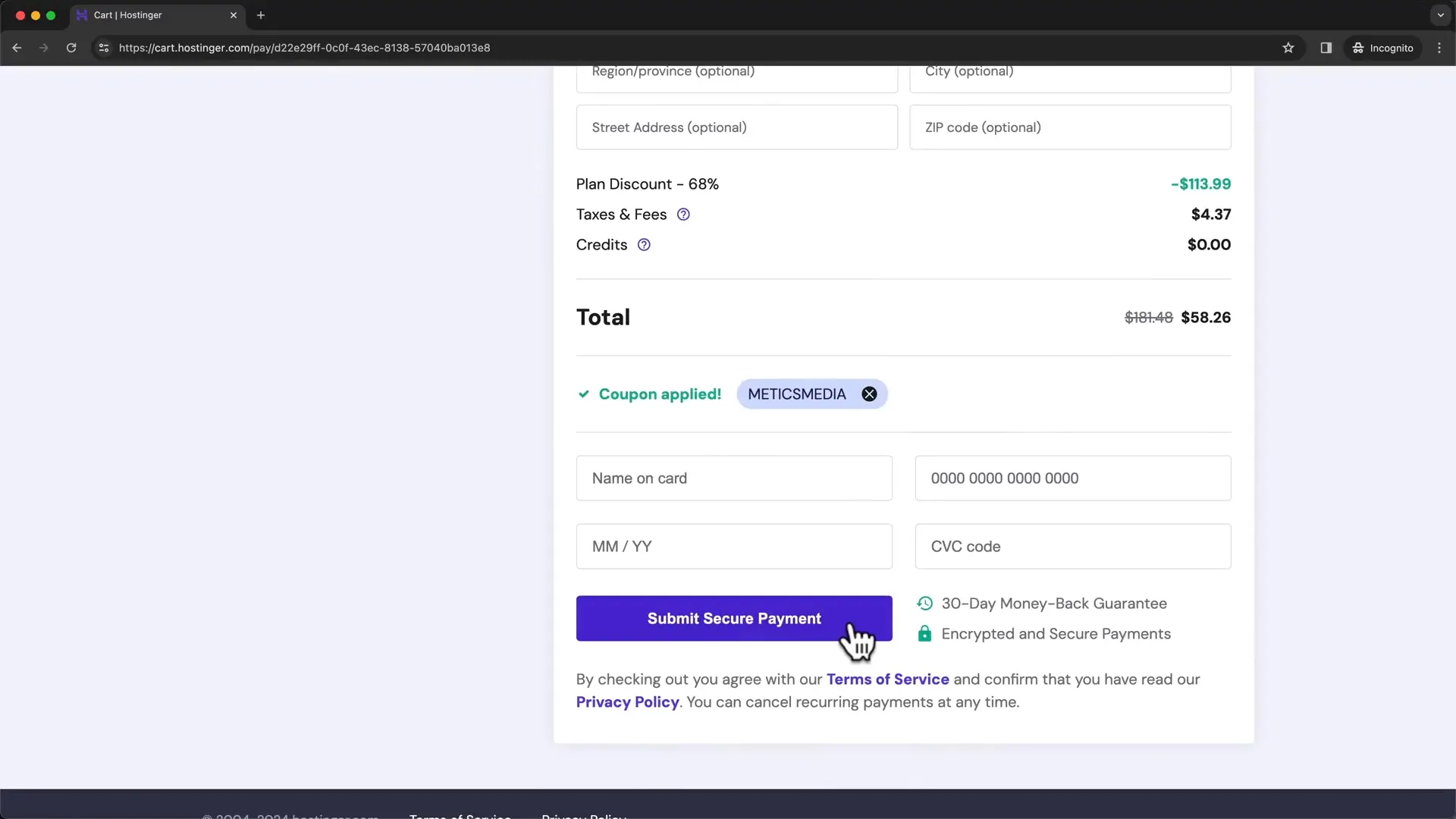
Task: Submit the secure payment form
Action: pyautogui.click(x=734, y=618)
